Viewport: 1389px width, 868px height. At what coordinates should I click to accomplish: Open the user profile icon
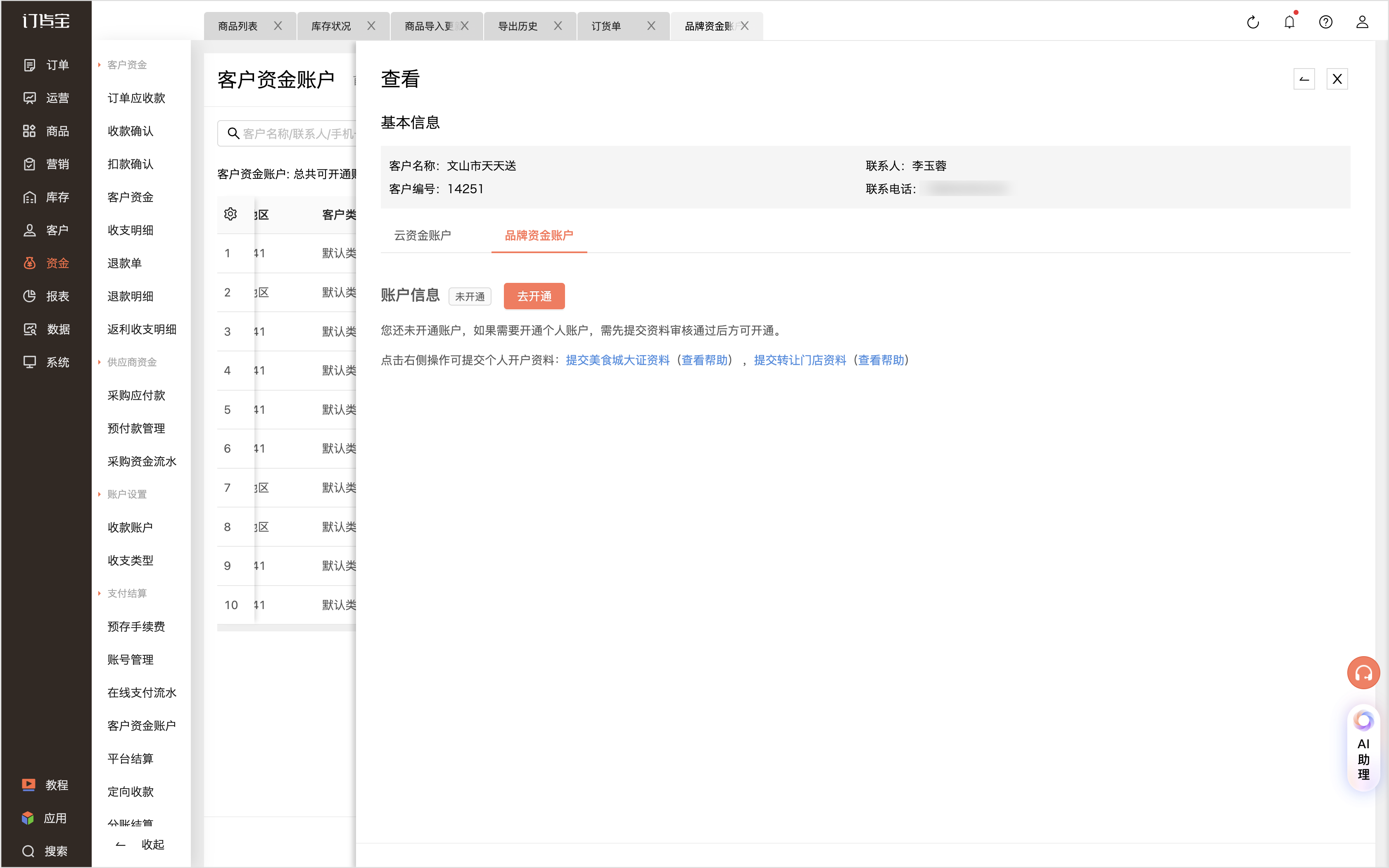tap(1362, 22)
